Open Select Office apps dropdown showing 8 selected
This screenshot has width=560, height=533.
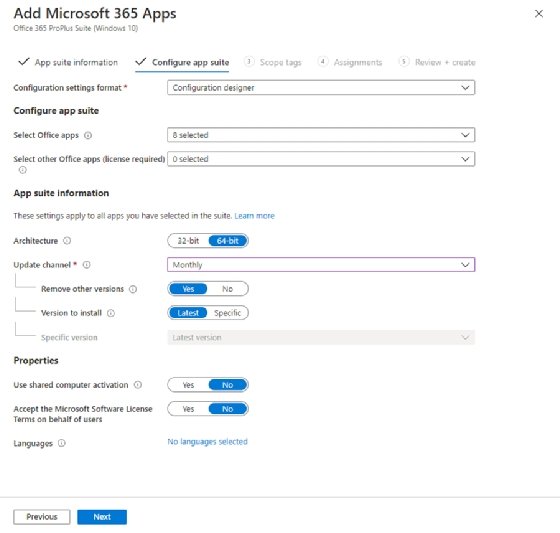point(321,135)
